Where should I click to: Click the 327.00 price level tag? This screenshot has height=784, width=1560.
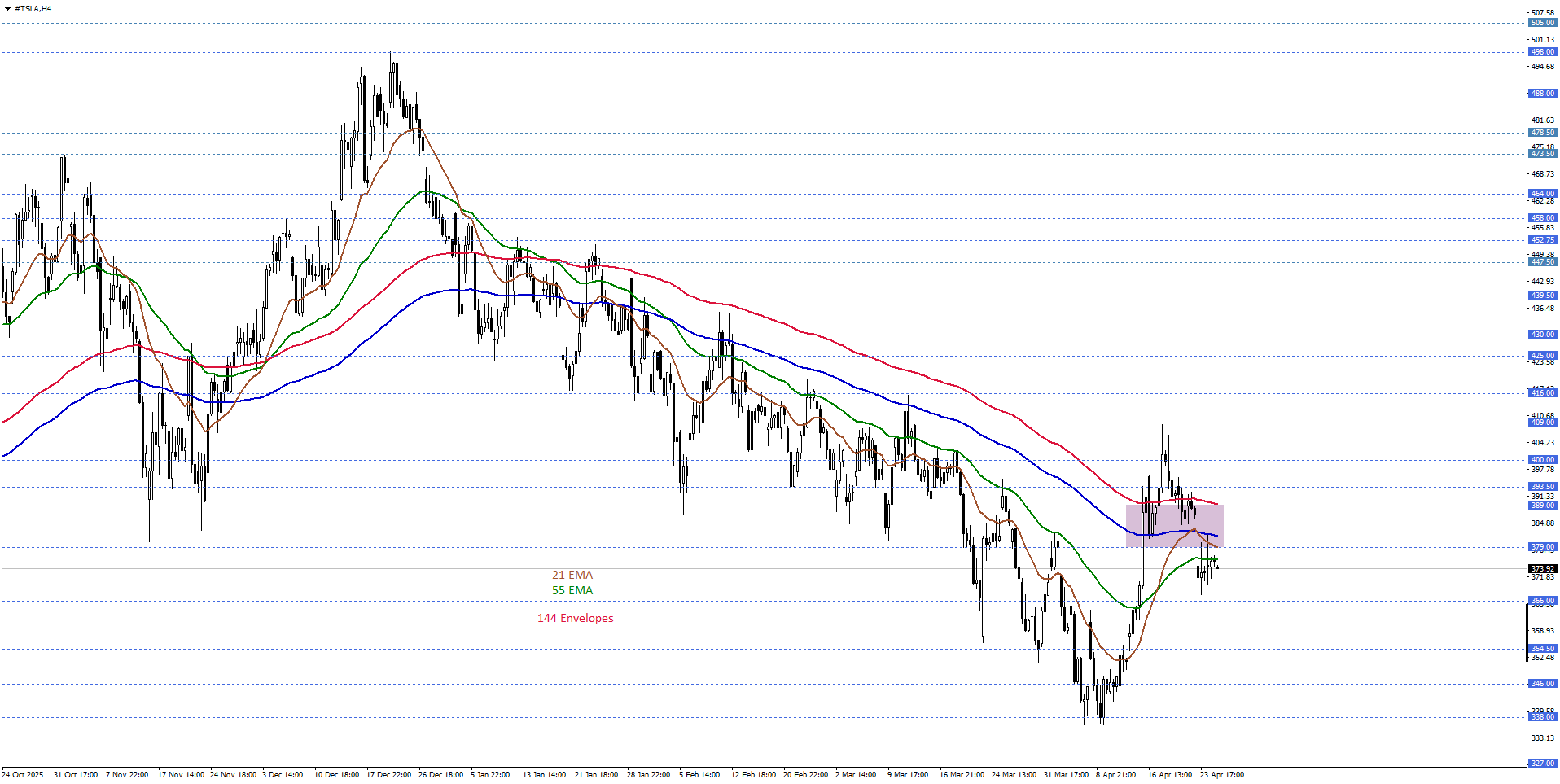coord(1542,764)
